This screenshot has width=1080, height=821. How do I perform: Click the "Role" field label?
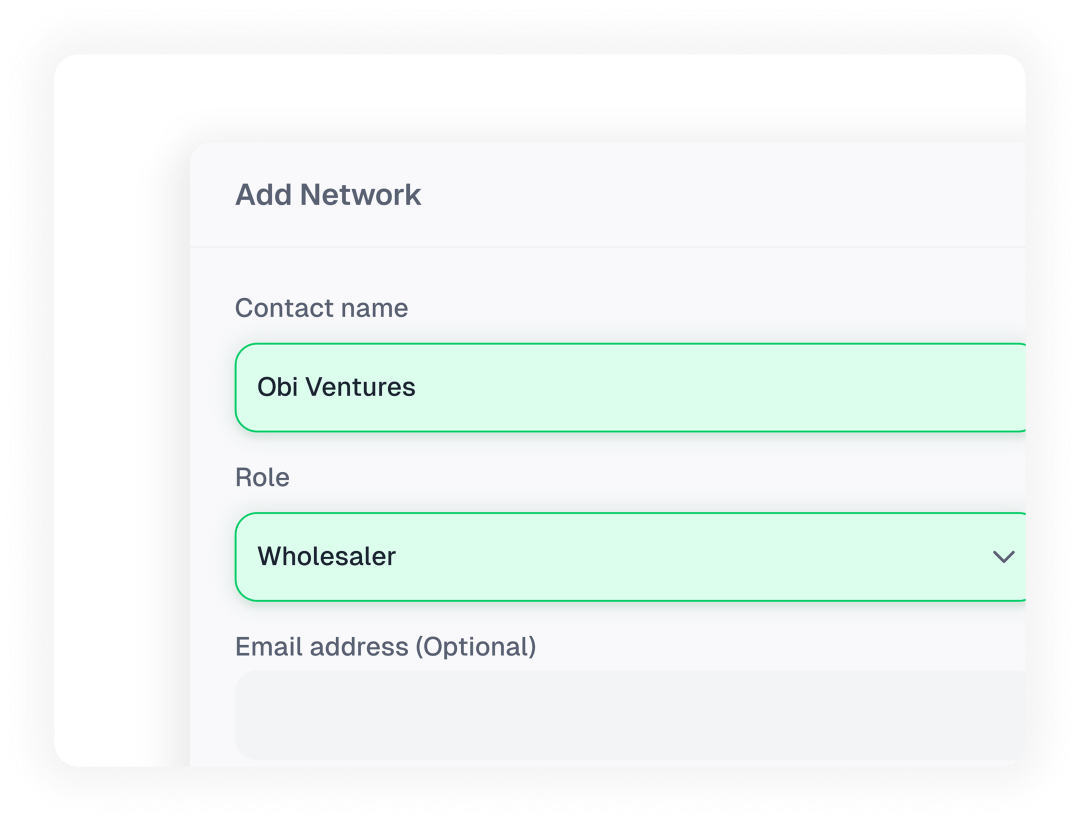262,478
